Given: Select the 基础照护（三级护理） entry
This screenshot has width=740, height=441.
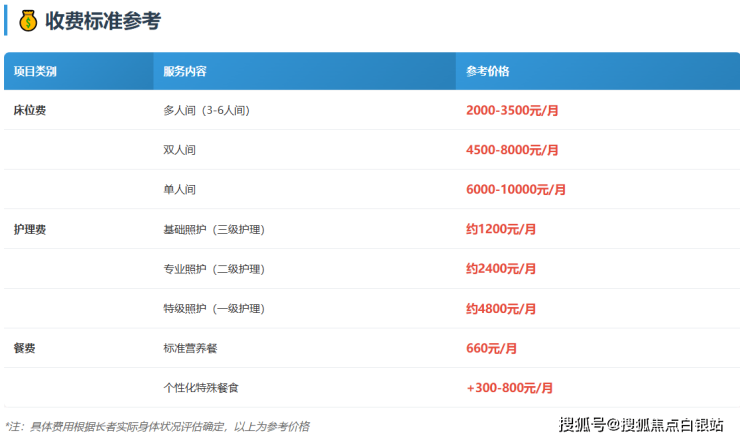Looking at the screenshot, I should [x=213, y=229].
